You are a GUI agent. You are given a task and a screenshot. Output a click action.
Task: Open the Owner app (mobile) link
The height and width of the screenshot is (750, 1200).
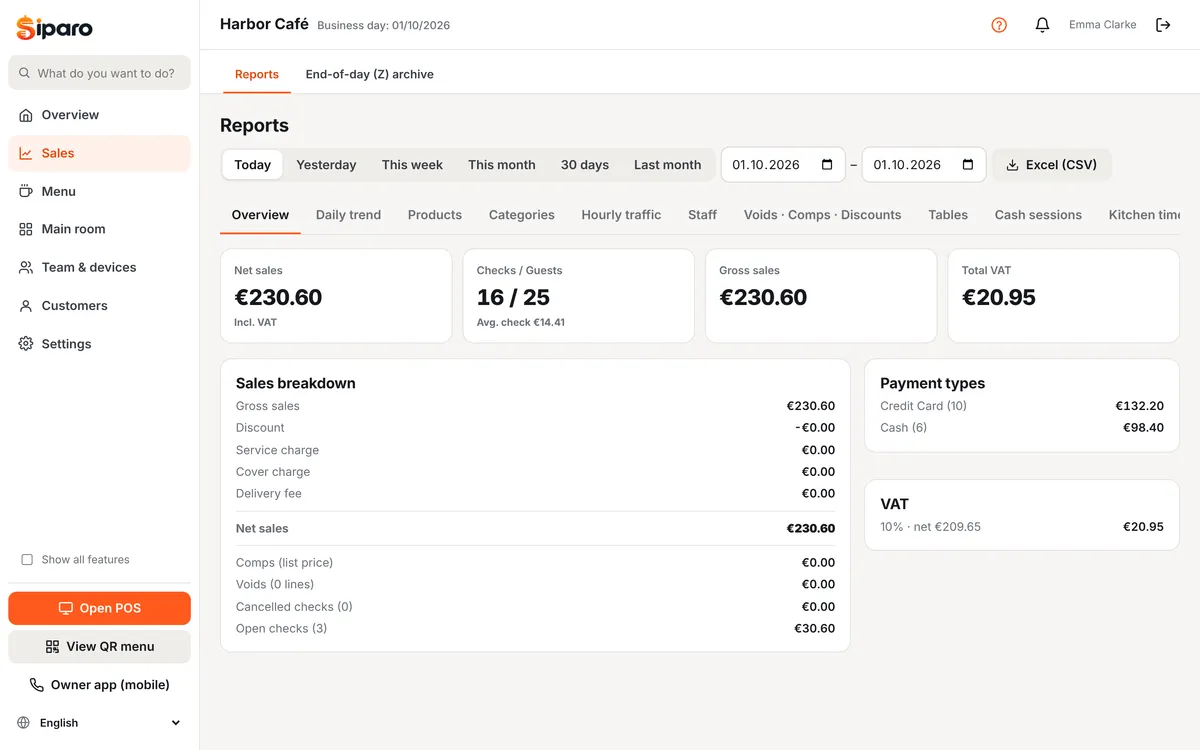tap(99, 685)
